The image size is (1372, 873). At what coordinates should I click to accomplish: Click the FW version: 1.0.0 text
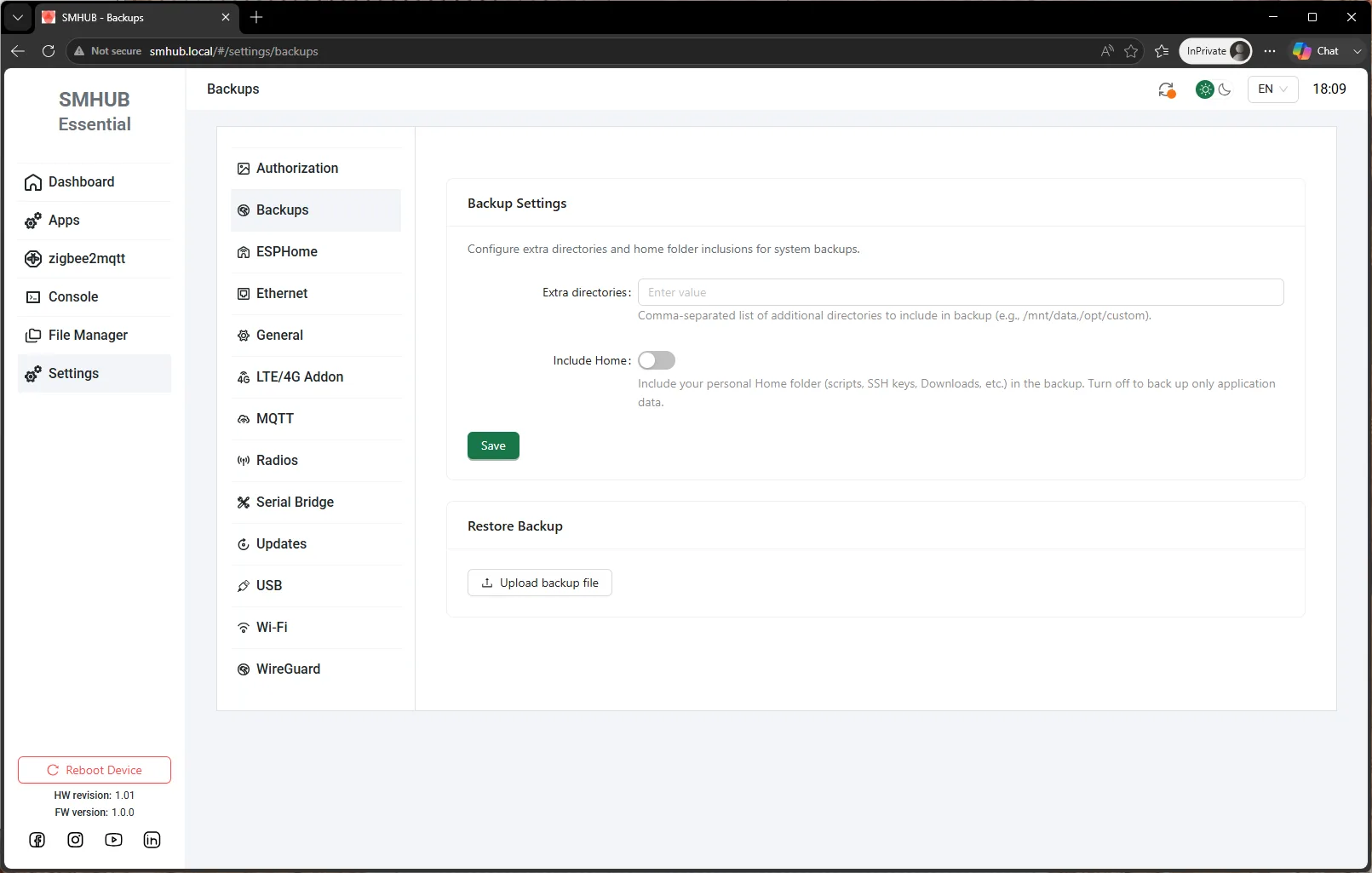95,813
